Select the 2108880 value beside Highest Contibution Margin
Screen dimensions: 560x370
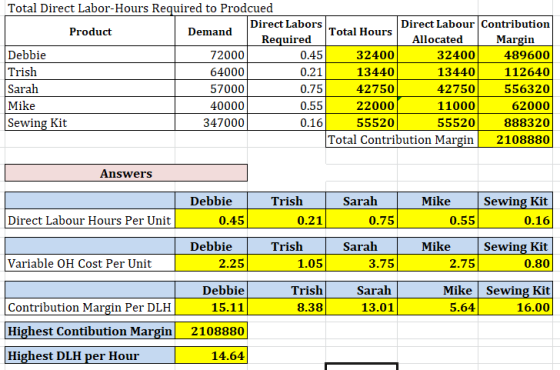pyautogui.click(x=211, y=331)
